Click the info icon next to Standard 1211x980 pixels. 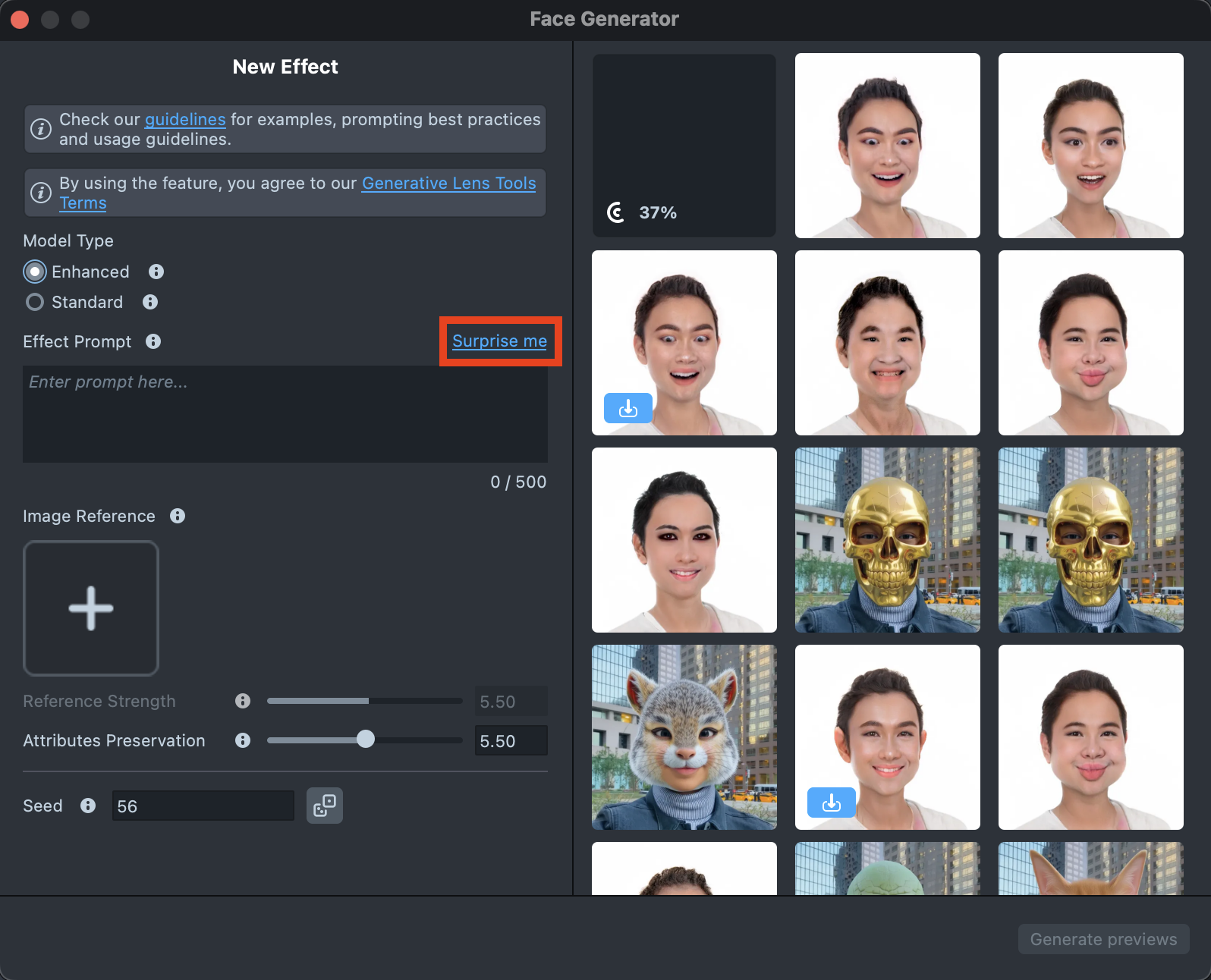150,302
